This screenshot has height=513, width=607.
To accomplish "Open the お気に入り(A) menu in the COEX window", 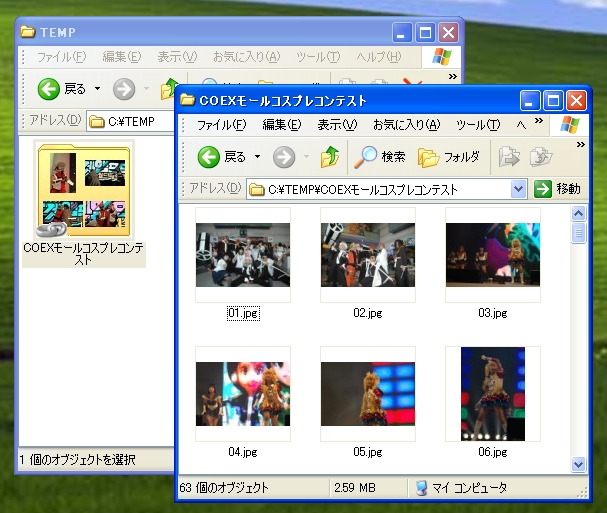I will coord(407,125).
